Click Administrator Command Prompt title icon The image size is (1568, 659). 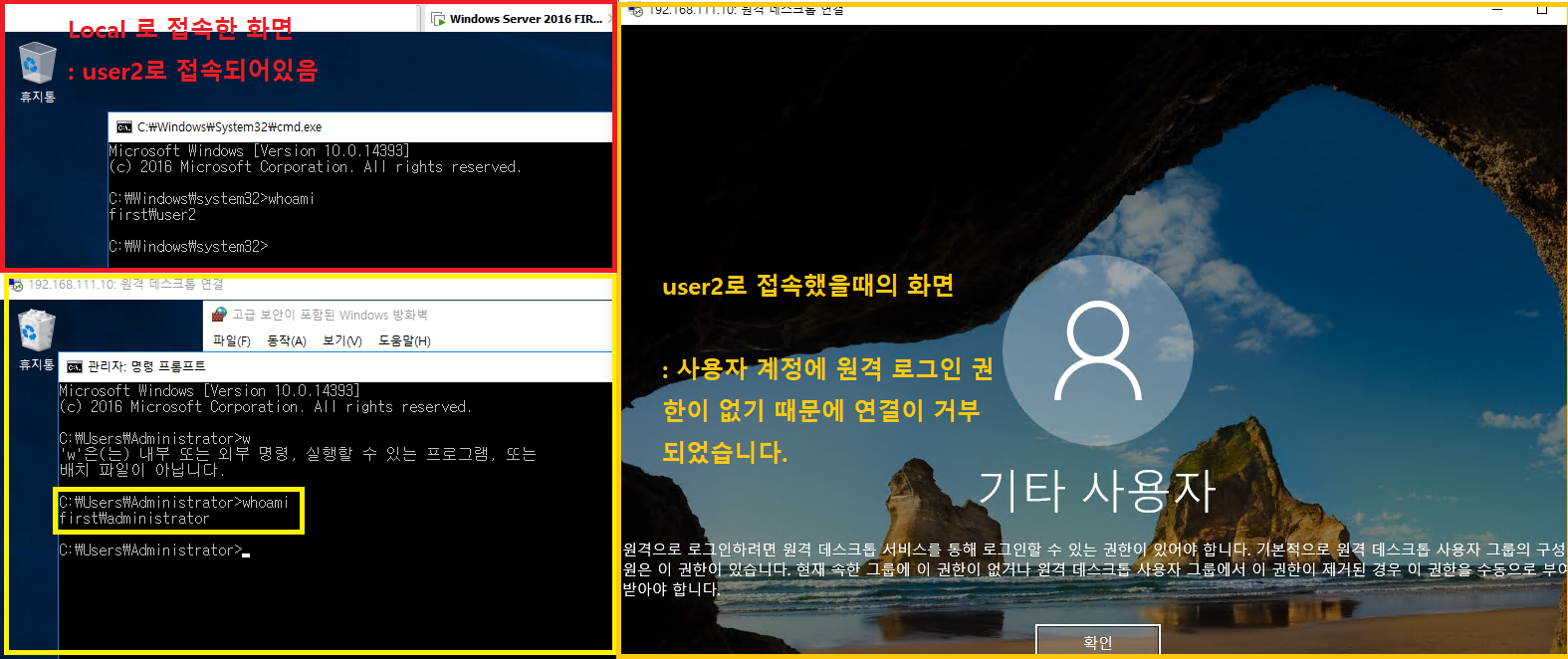click(75, 367)
